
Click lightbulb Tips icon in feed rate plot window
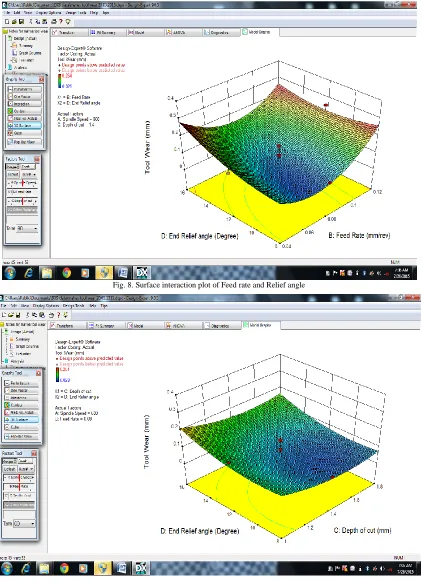(68, 22)
